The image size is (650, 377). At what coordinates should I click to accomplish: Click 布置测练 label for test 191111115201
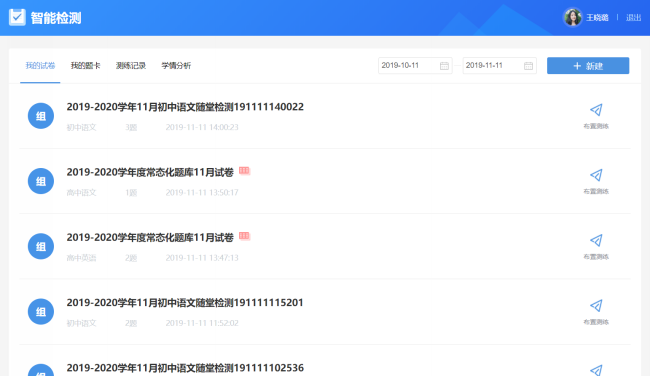[x=596, y=322]
